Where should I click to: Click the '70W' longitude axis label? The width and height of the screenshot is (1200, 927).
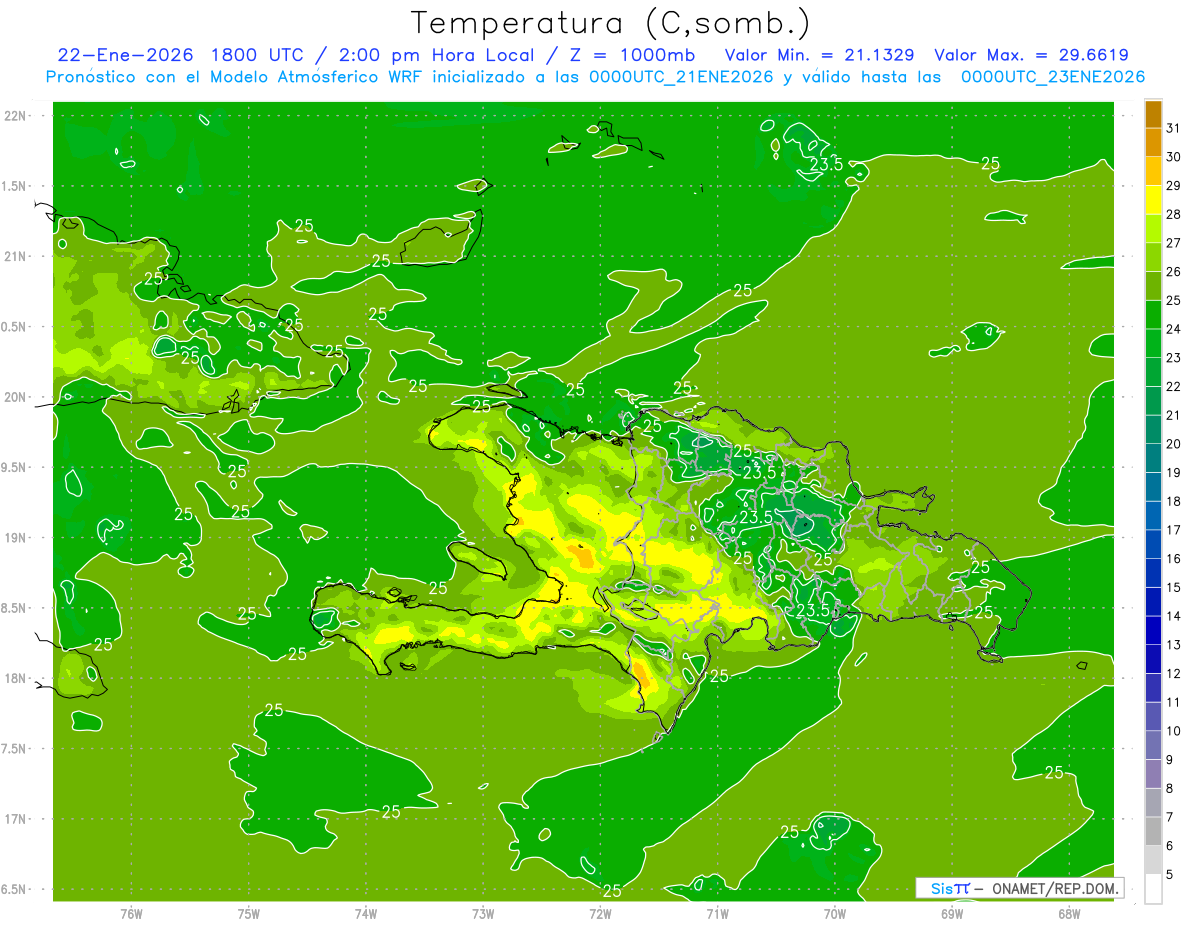click(835, 914)
